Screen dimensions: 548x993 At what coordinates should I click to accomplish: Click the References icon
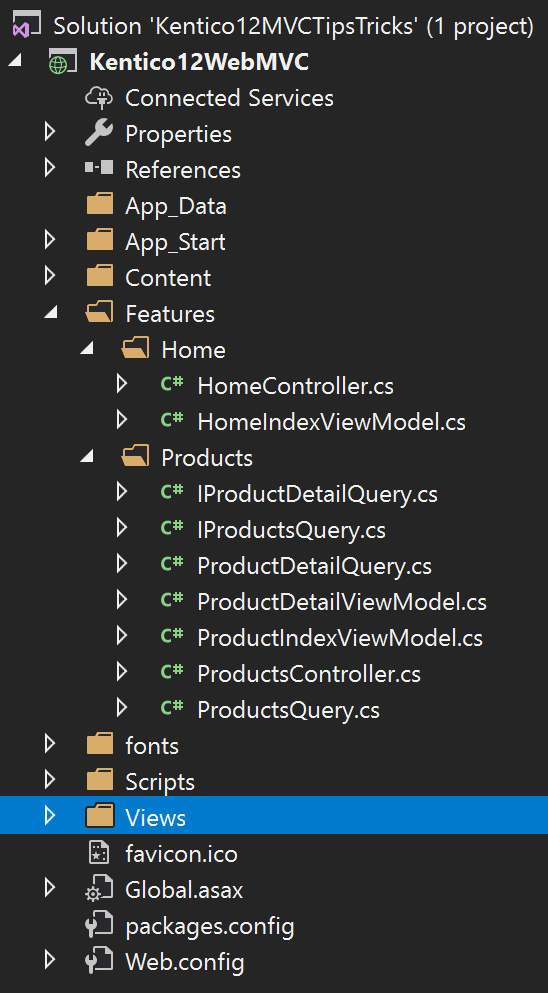click(x=99, y=169)
